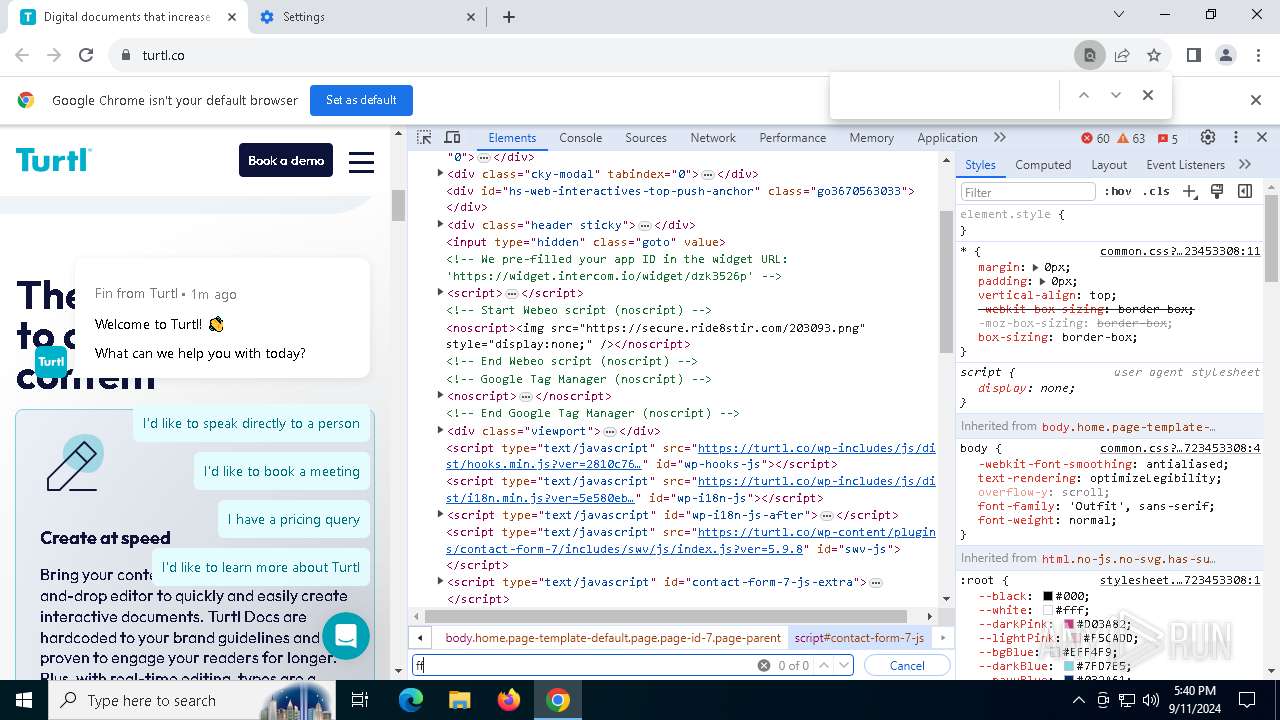This screenshot has height=720, width=1280.
Task: Open File Explorer from the taskbar
Action: pos(459,700)
